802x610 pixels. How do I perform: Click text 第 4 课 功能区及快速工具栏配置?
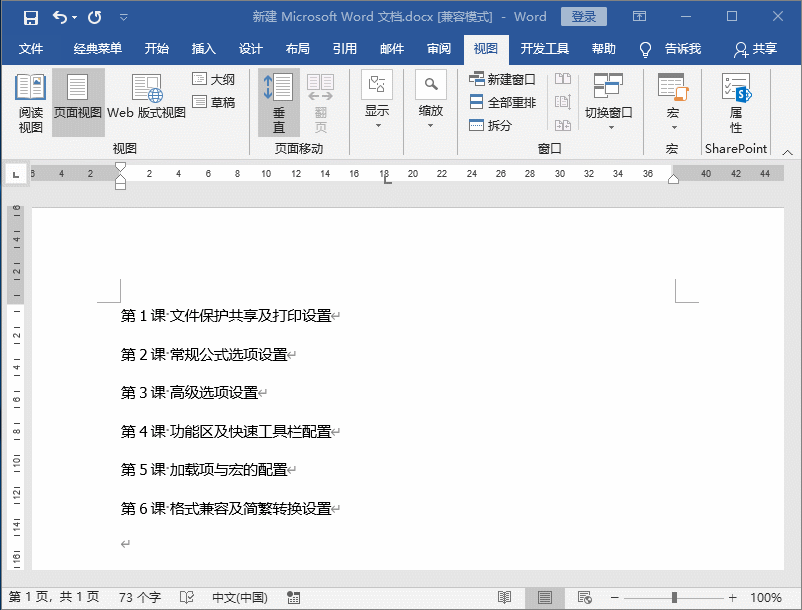226,432
